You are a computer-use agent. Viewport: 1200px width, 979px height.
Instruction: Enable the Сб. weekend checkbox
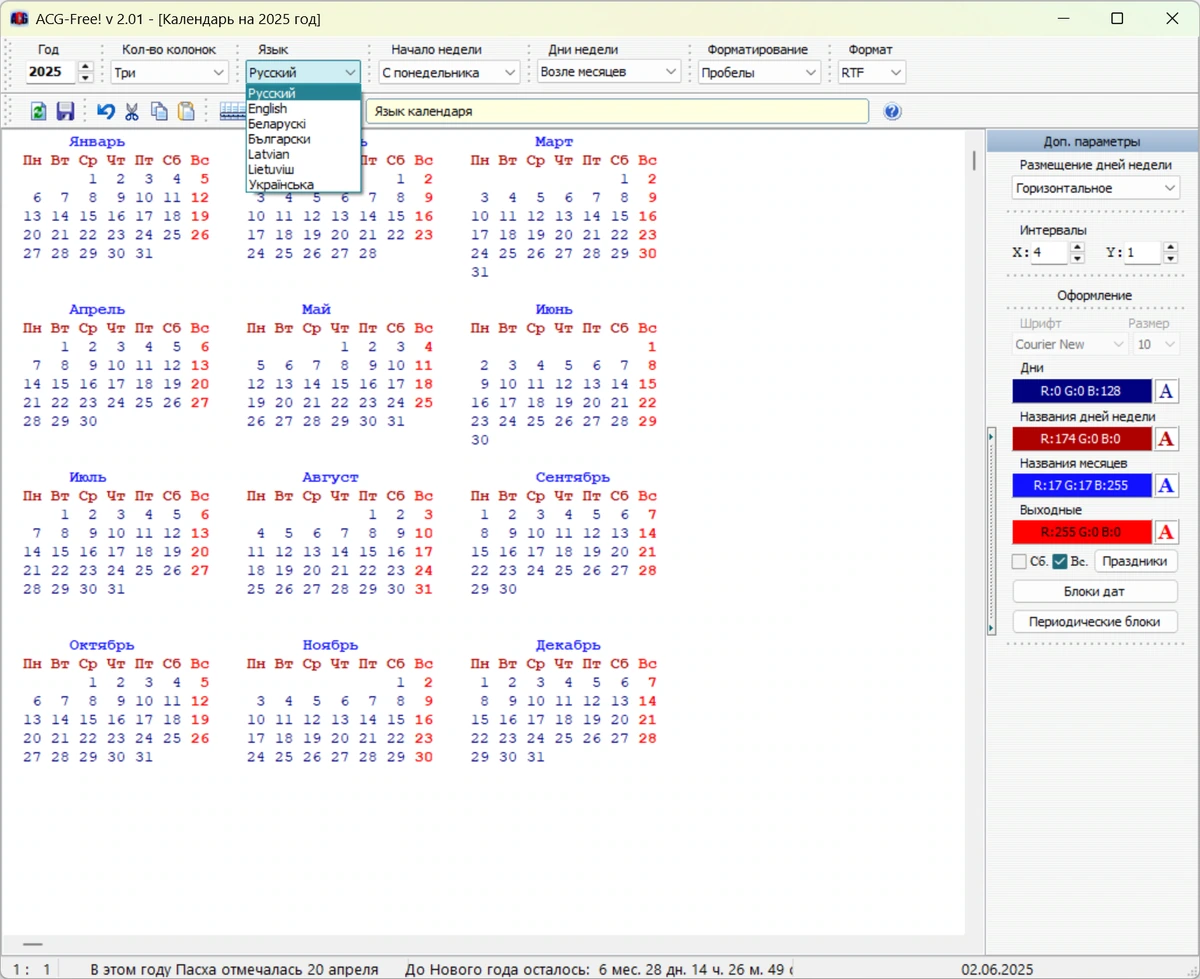click(x=1020, y=561)
